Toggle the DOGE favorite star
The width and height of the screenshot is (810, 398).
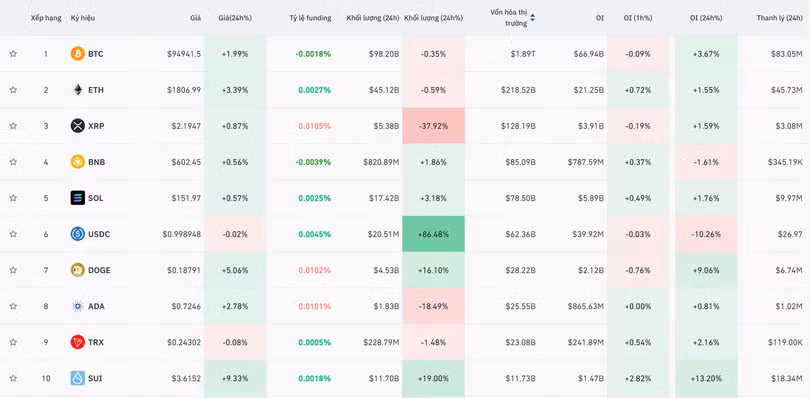coord(13,270)
